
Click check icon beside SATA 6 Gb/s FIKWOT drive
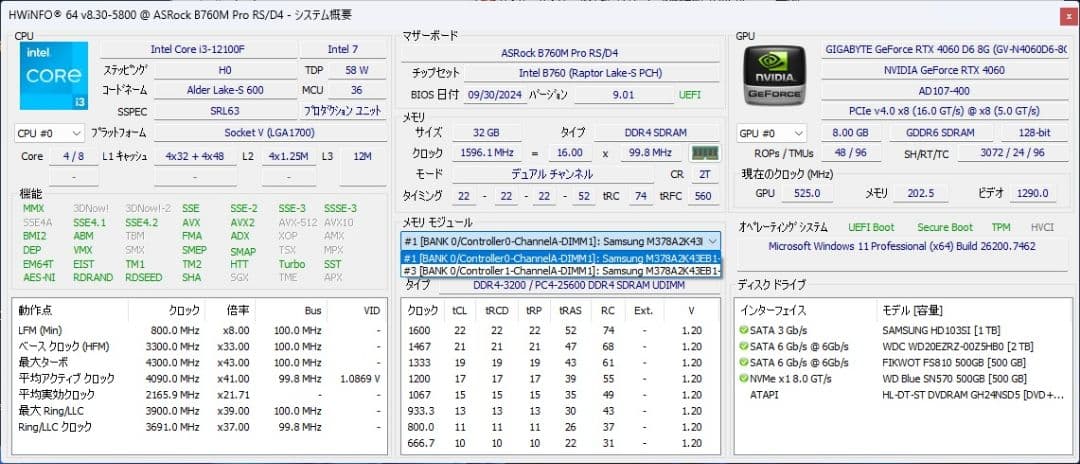tap(743, 363)
